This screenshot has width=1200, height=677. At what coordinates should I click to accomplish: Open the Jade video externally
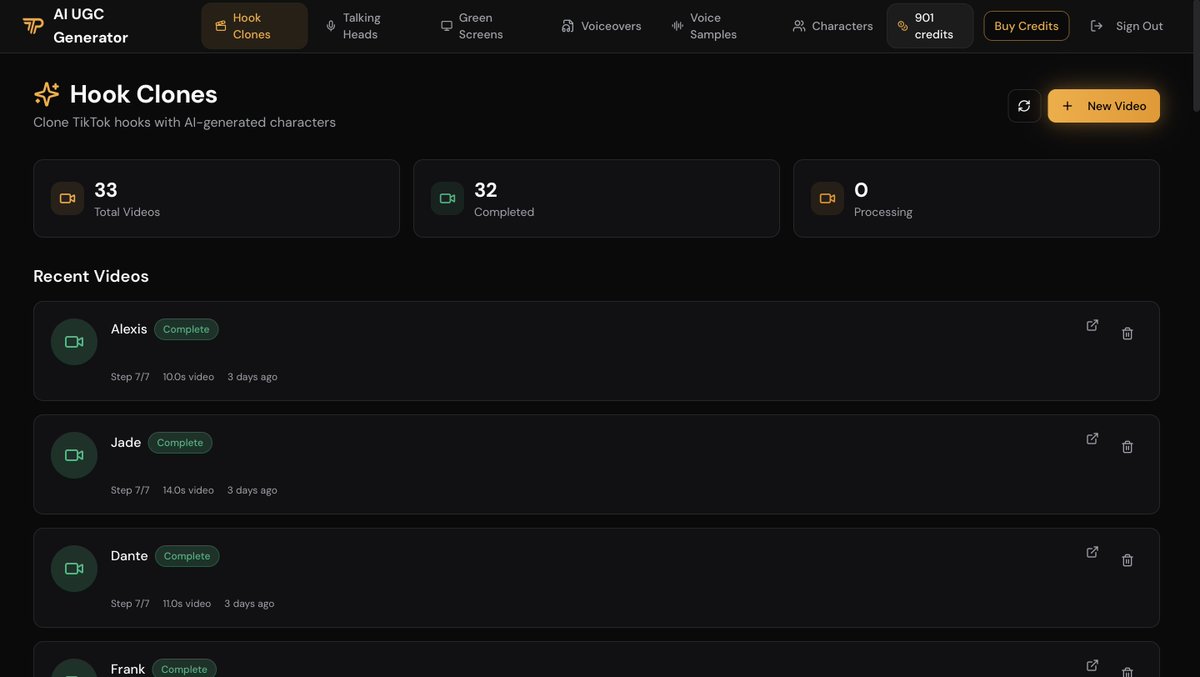coord(1092,438)
